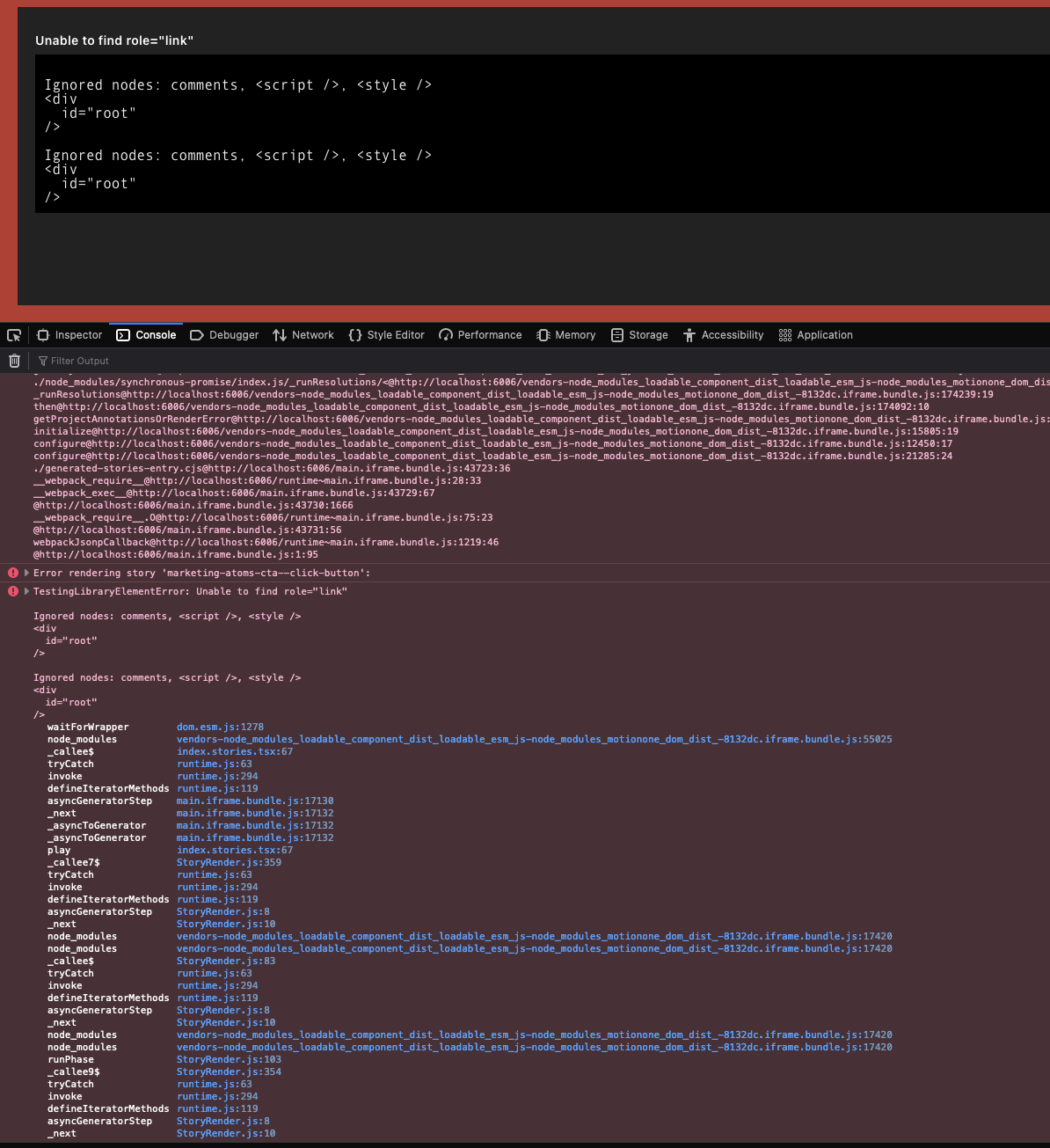Open the Inspector tab
The width and height of the screenshot is (1050, 1148).
click(x=69, y=335)
